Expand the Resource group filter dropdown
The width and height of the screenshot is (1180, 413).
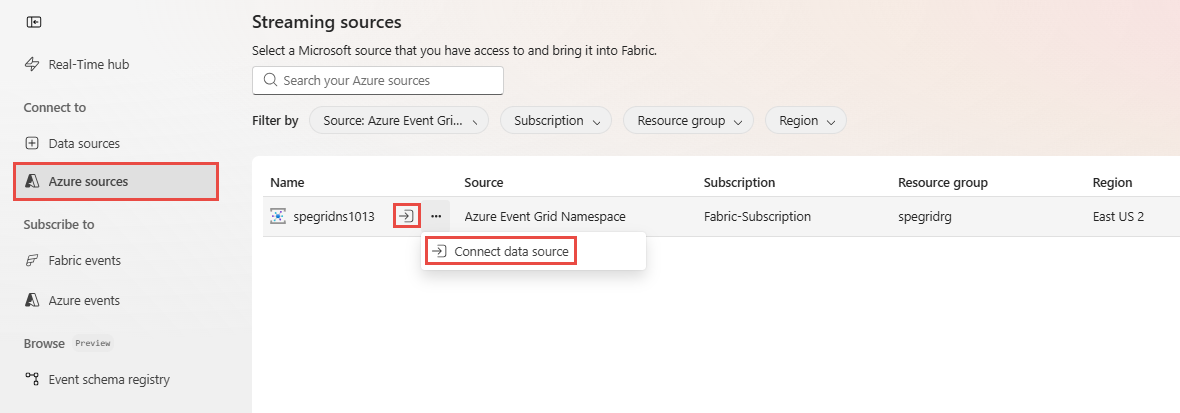(x=688, y=121)
